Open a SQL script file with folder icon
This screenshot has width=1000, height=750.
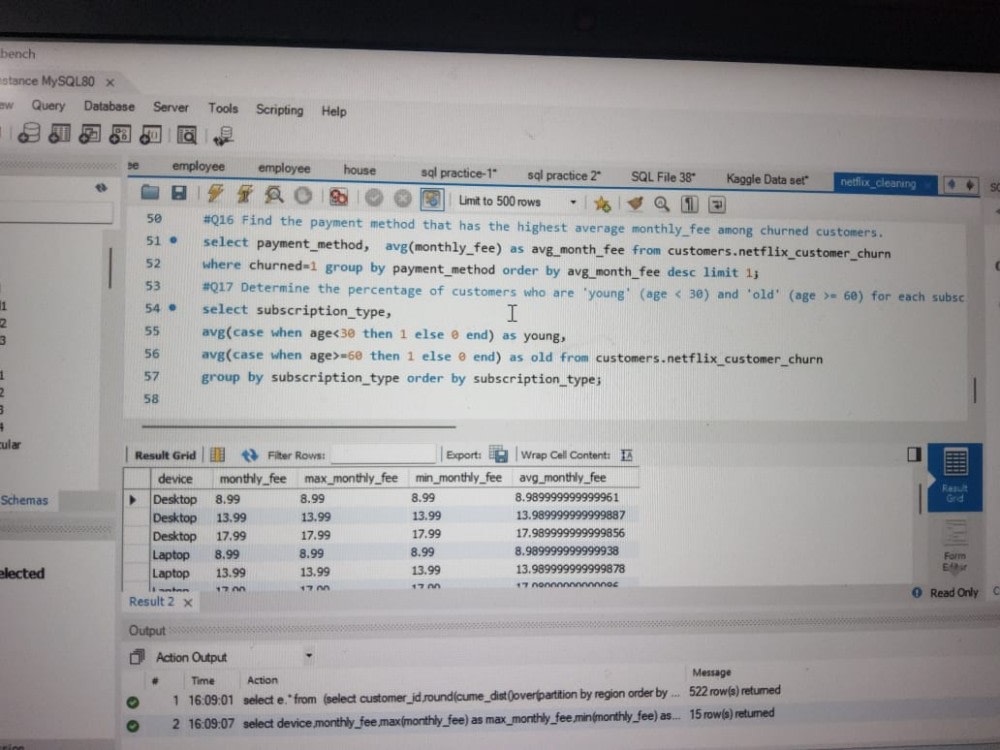coord(150,192)
